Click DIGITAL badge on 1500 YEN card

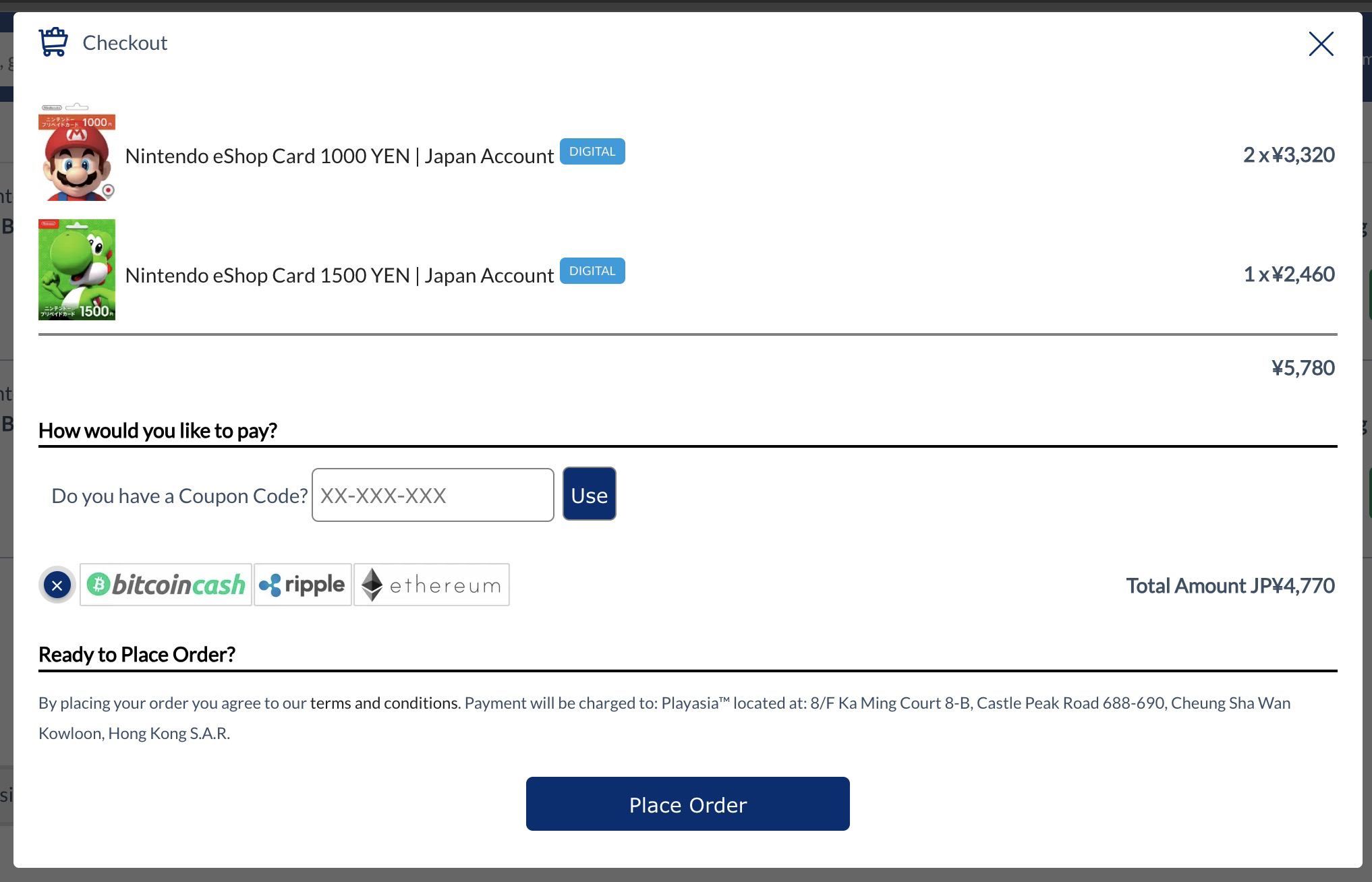coord(592,271)
